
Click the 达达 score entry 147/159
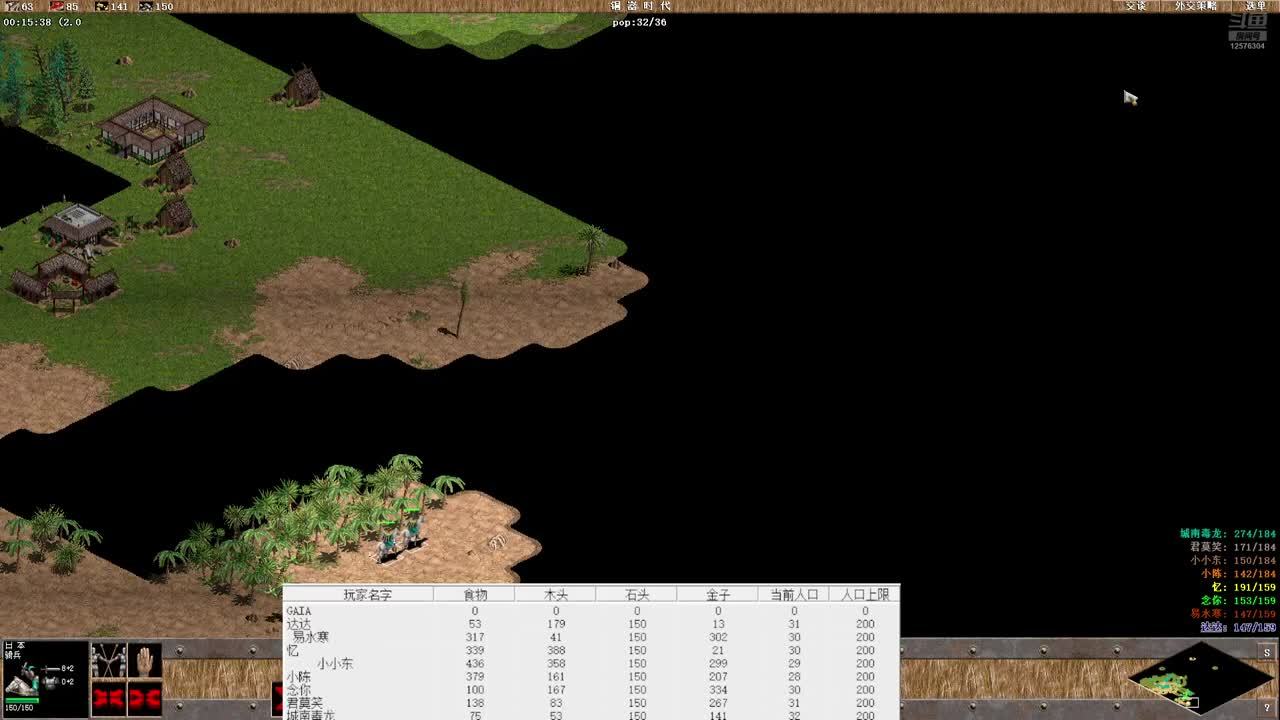click(x=1238, y=627)
